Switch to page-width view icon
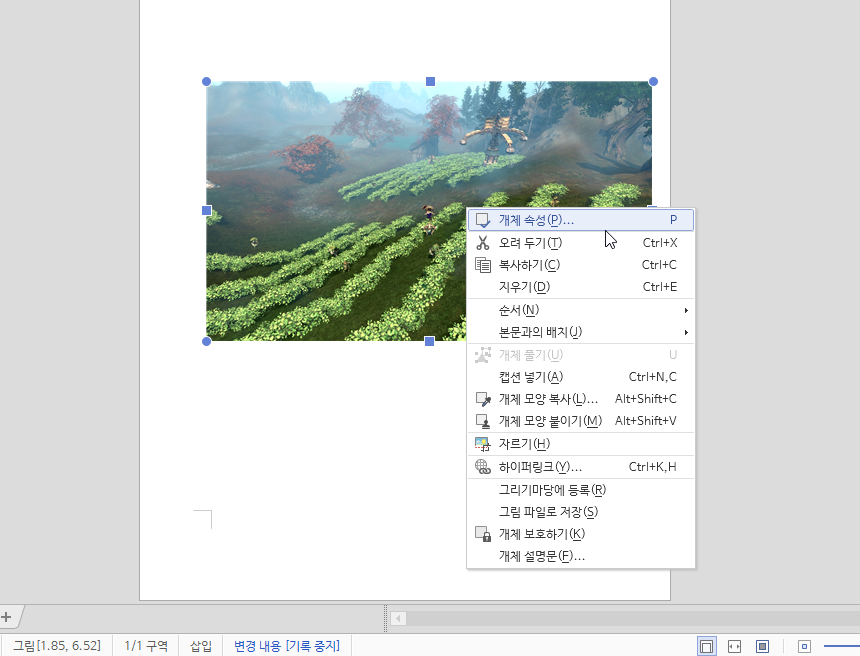Image resolution: width=860 pixels, height=656 pixels. pyautogui.click(x=734, y=646)
